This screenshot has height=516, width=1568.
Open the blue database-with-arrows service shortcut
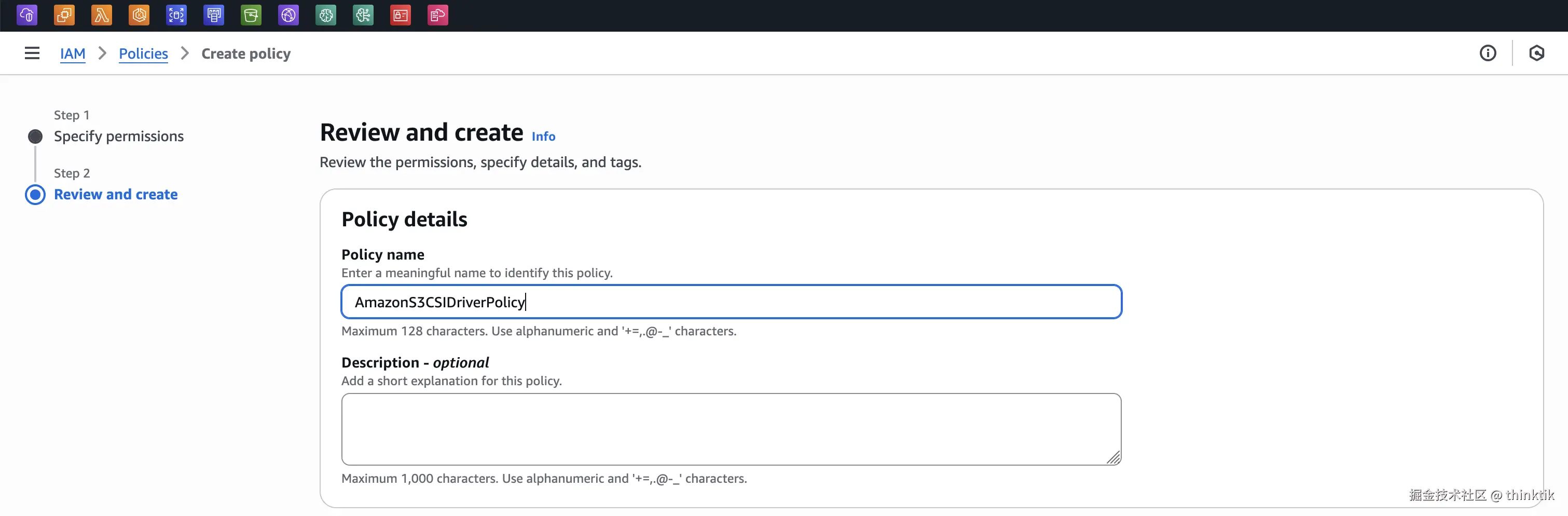pos(176,15)
